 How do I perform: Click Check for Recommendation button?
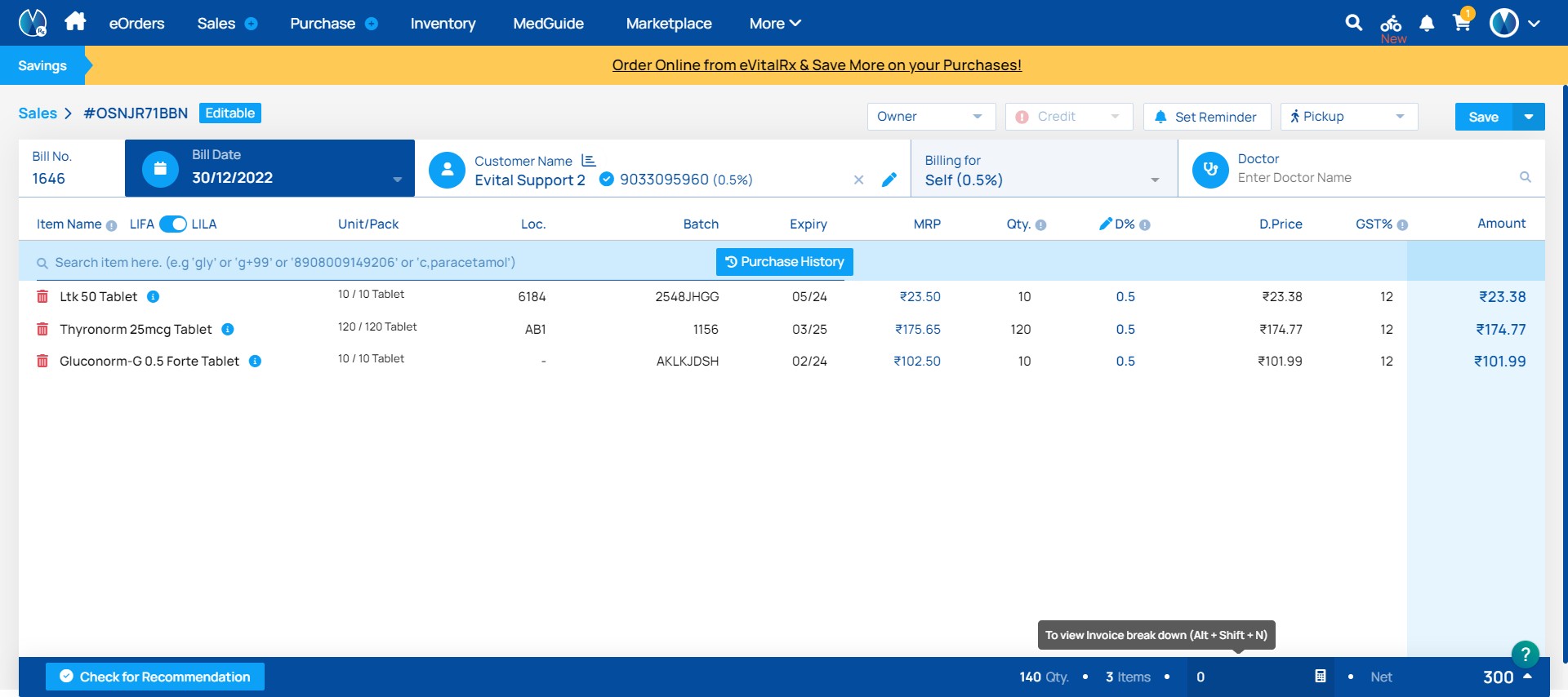155,677
